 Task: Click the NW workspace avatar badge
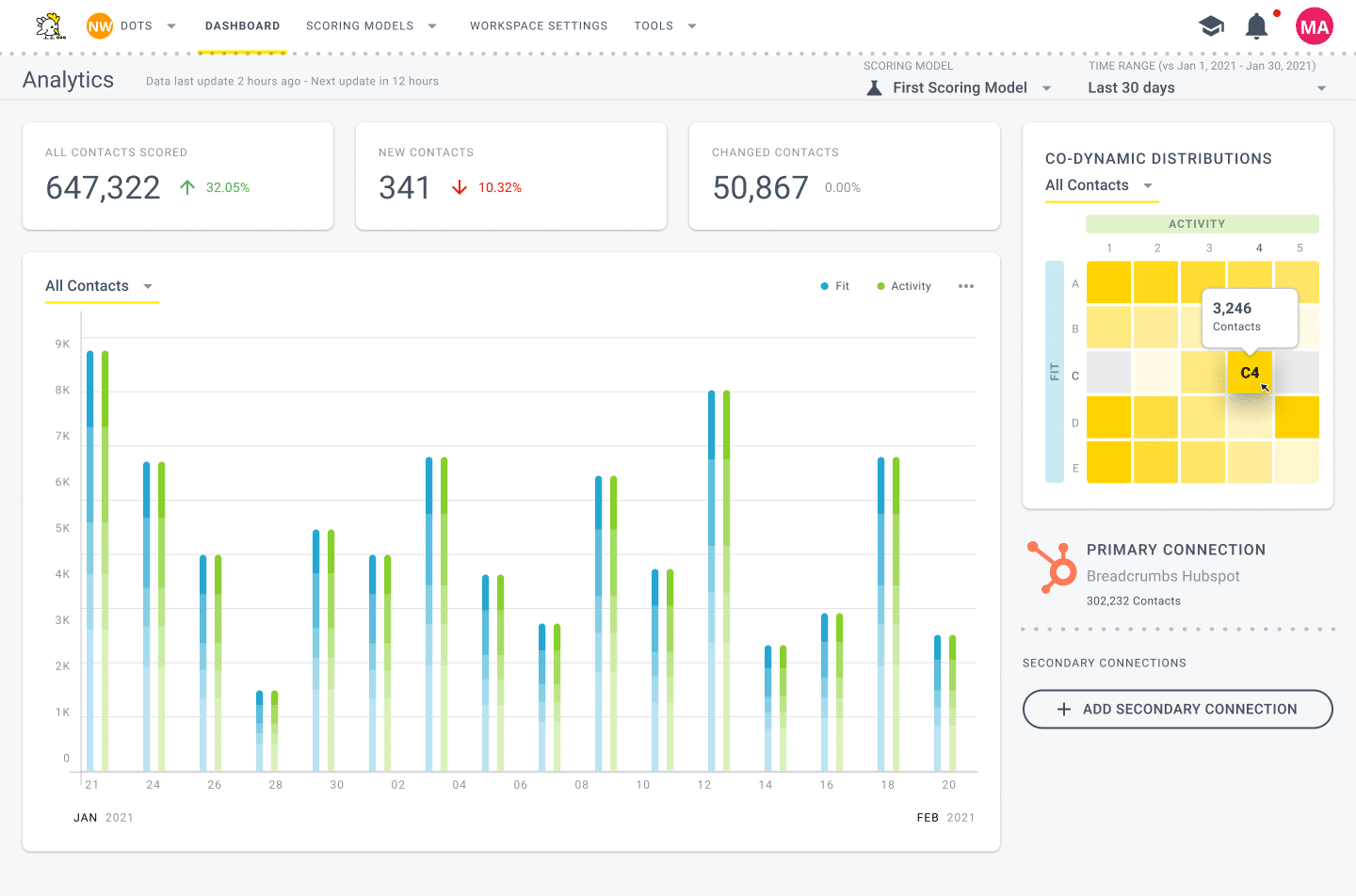coord(100,26)
